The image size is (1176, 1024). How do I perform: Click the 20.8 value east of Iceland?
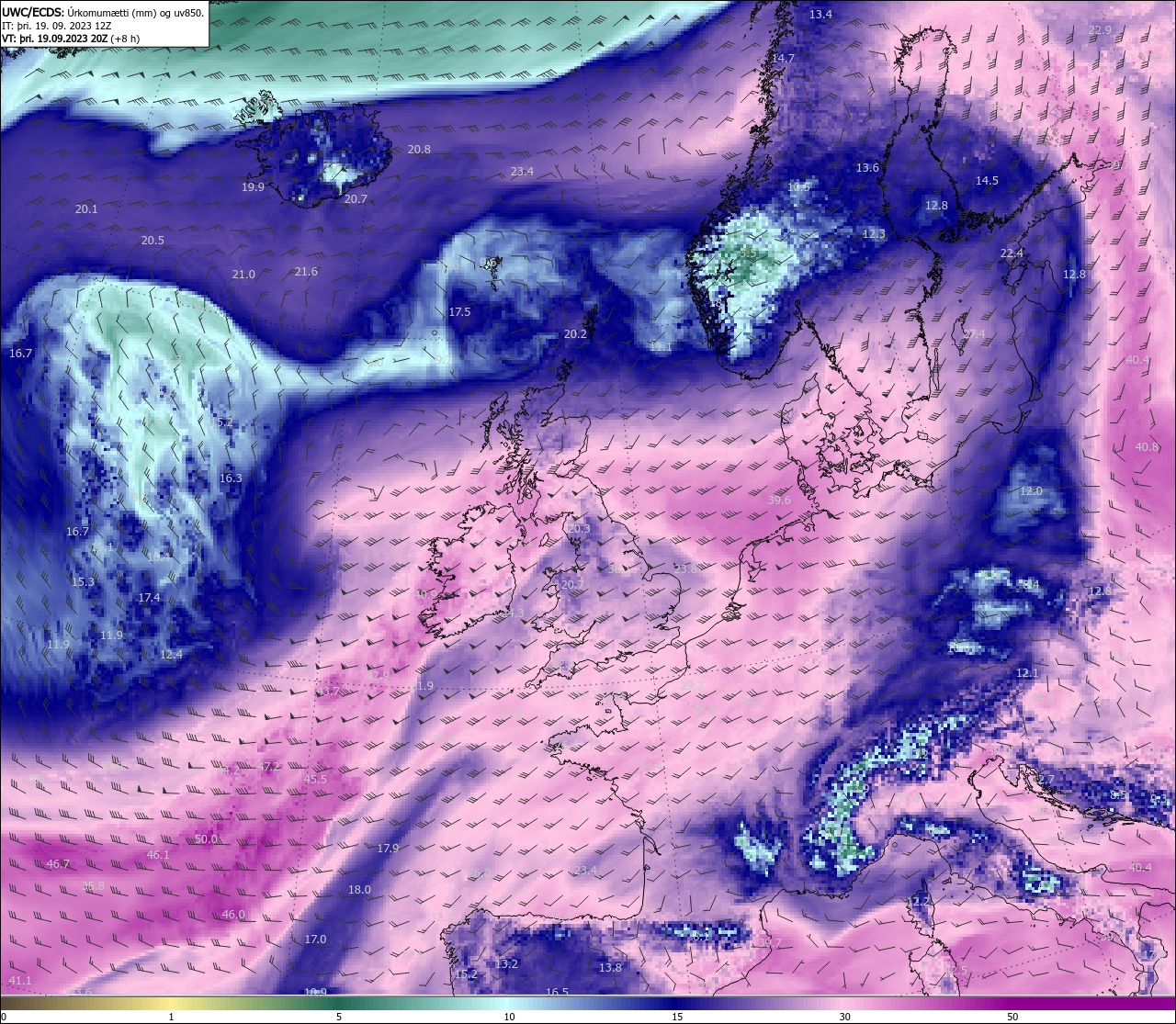[419, 149]
